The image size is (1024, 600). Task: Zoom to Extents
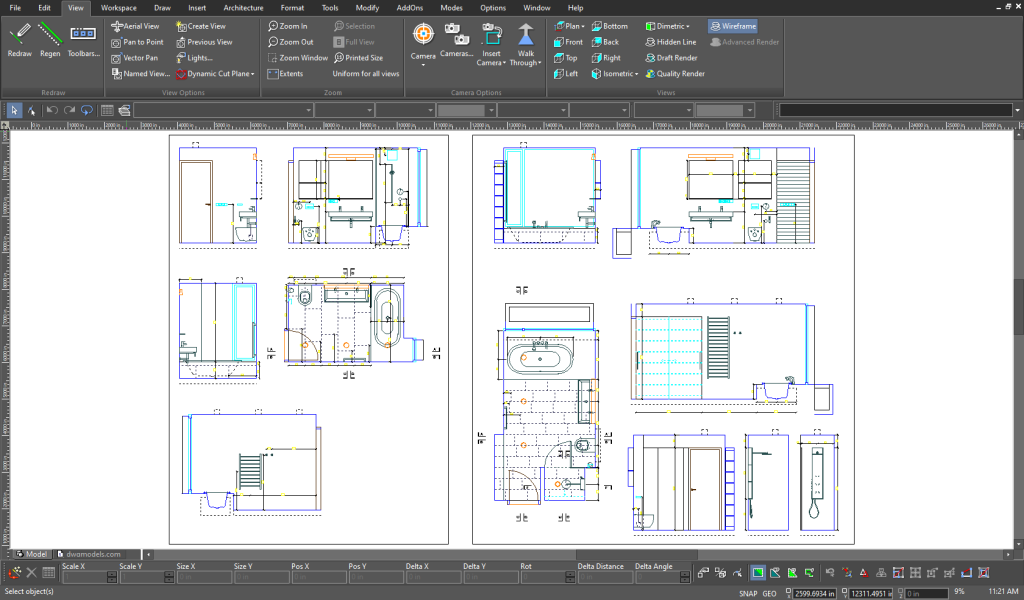pyautogui.click(x=285, y=74)
